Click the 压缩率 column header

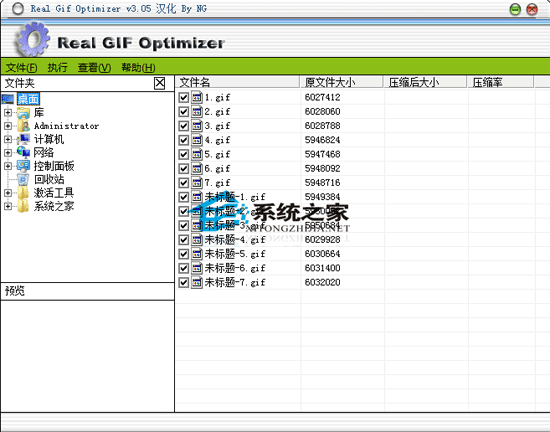point(500,82)
